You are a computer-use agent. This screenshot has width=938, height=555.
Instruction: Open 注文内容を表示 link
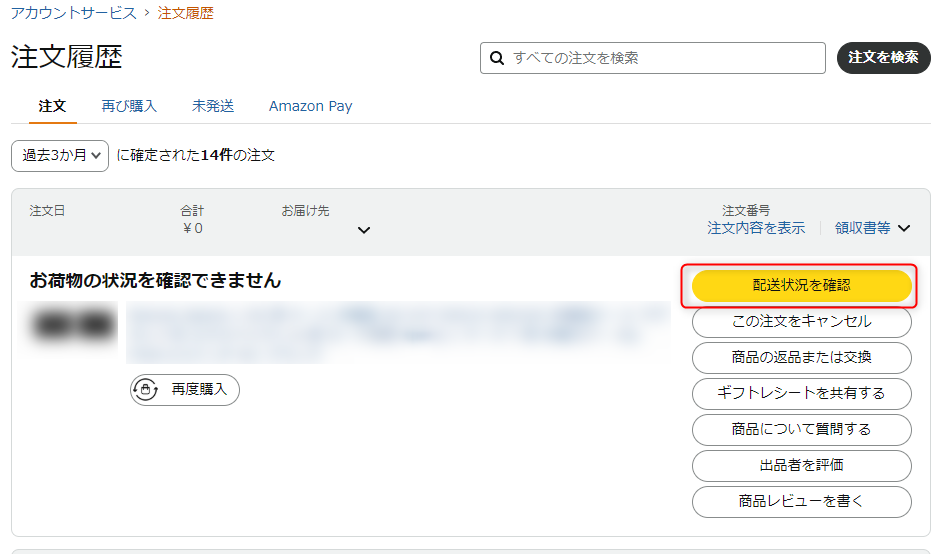click(x=756, y=228)
